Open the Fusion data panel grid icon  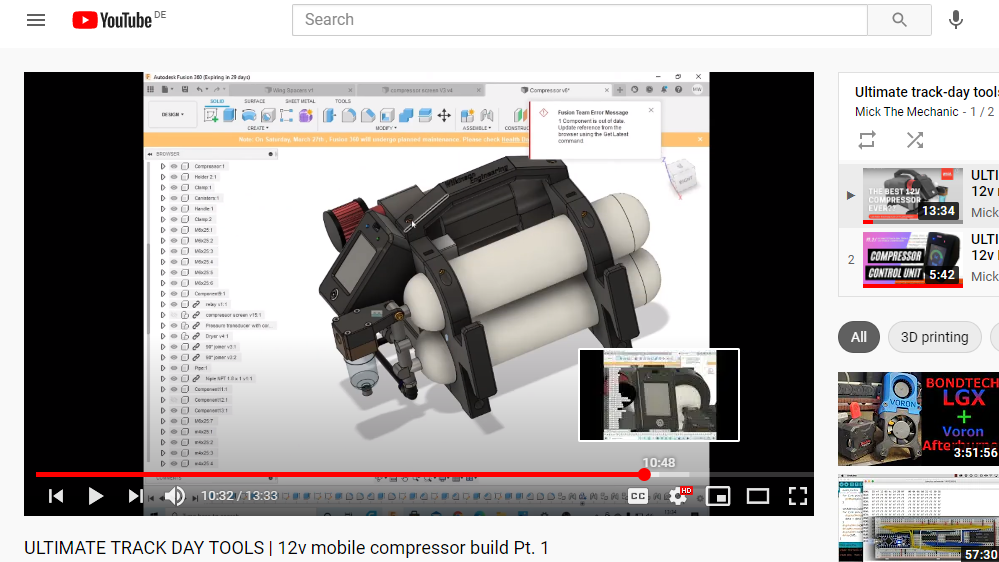click(151, 90)
